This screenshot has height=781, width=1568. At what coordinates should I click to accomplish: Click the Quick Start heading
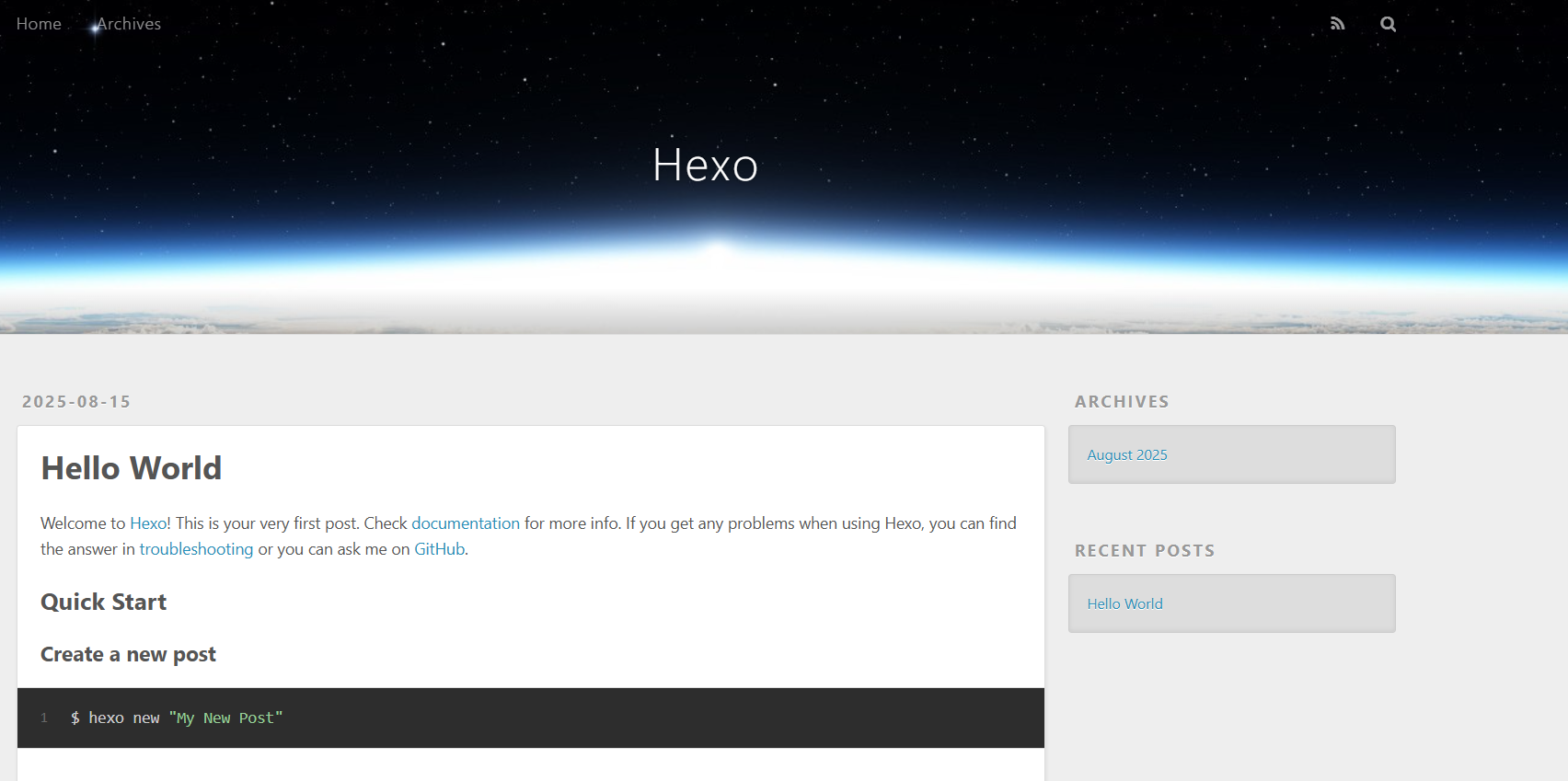[x=104, y=602]
